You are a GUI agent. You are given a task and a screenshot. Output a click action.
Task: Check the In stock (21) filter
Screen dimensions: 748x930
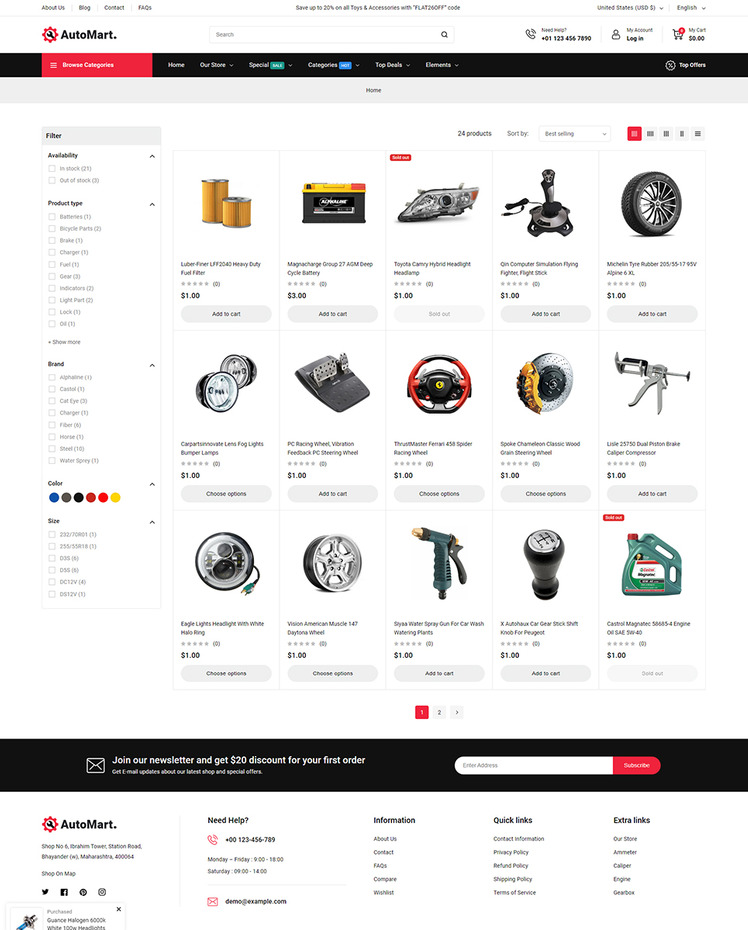point(52,168)
